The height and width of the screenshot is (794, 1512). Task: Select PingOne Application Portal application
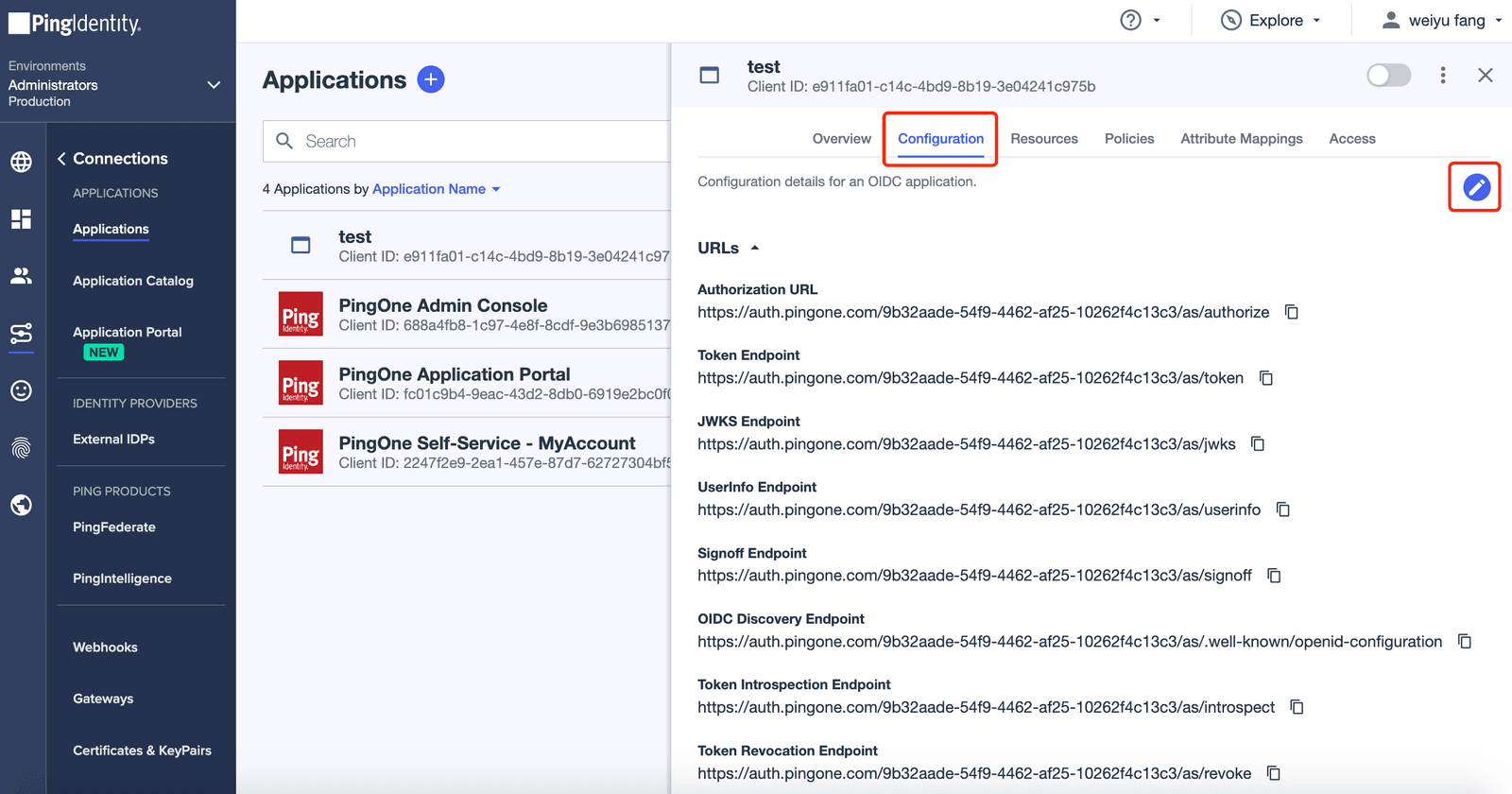467,383
